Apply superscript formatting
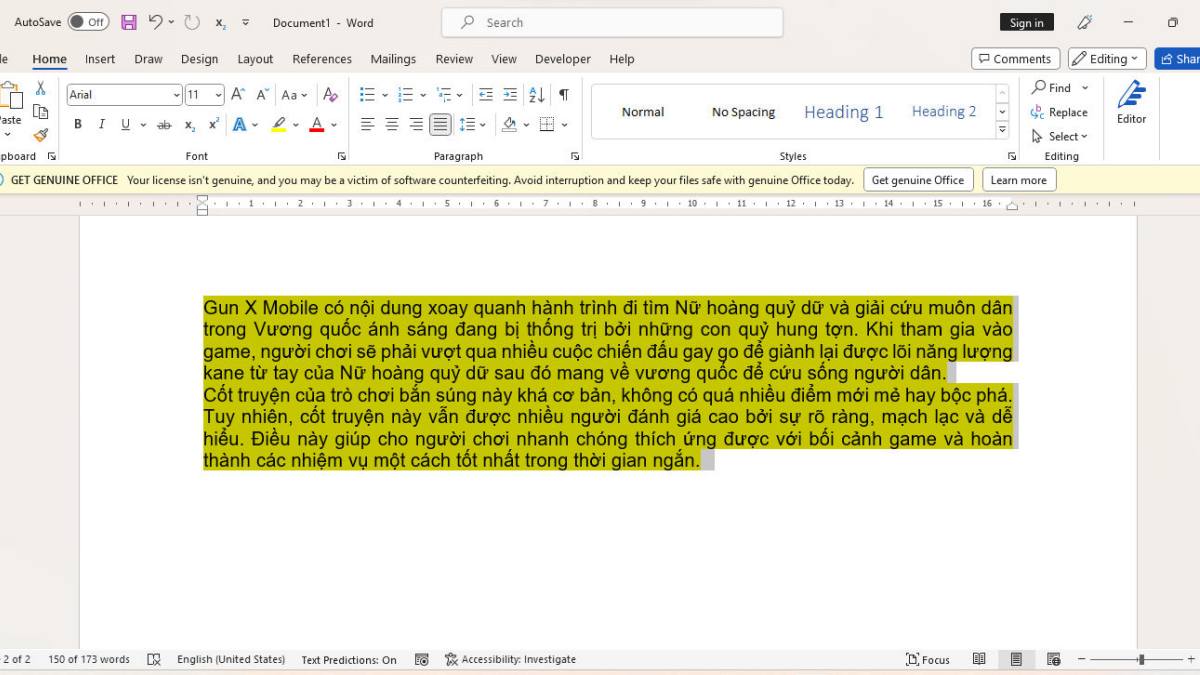 coord(214,125)
